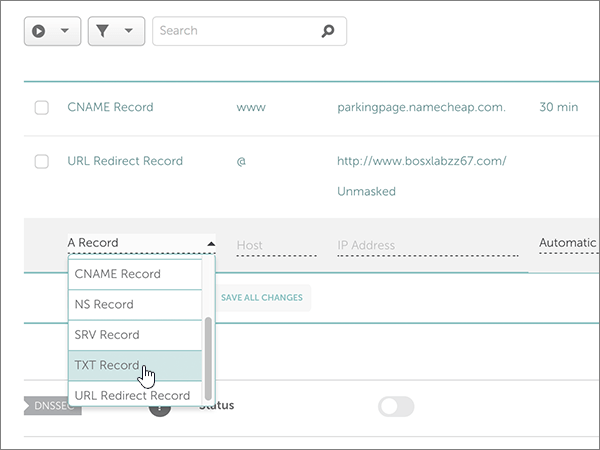Viewport: 600px width, 450px height.
Task: Click the Host input field
Action: click(276, 246)
